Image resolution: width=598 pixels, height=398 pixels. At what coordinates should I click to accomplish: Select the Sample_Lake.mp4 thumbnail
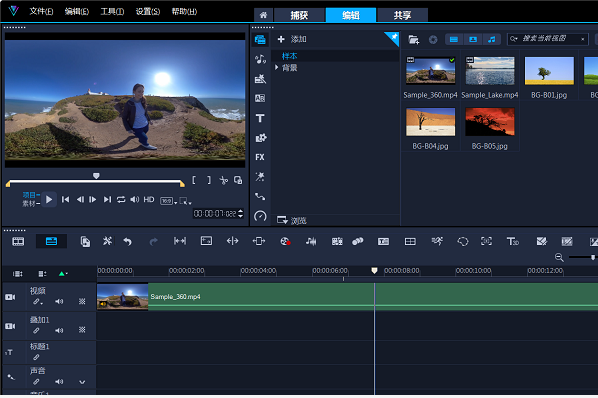pyautogui.click(x=490, y=71)
